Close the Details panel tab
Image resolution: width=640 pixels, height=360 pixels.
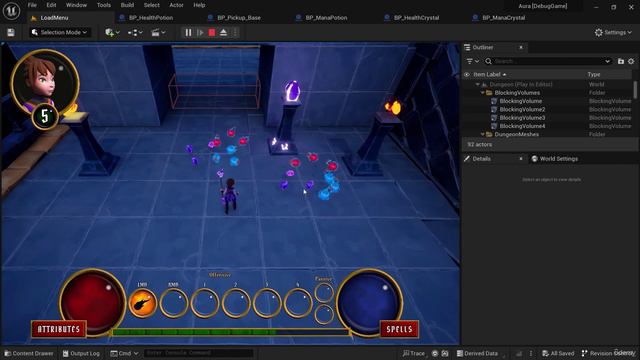521,159
